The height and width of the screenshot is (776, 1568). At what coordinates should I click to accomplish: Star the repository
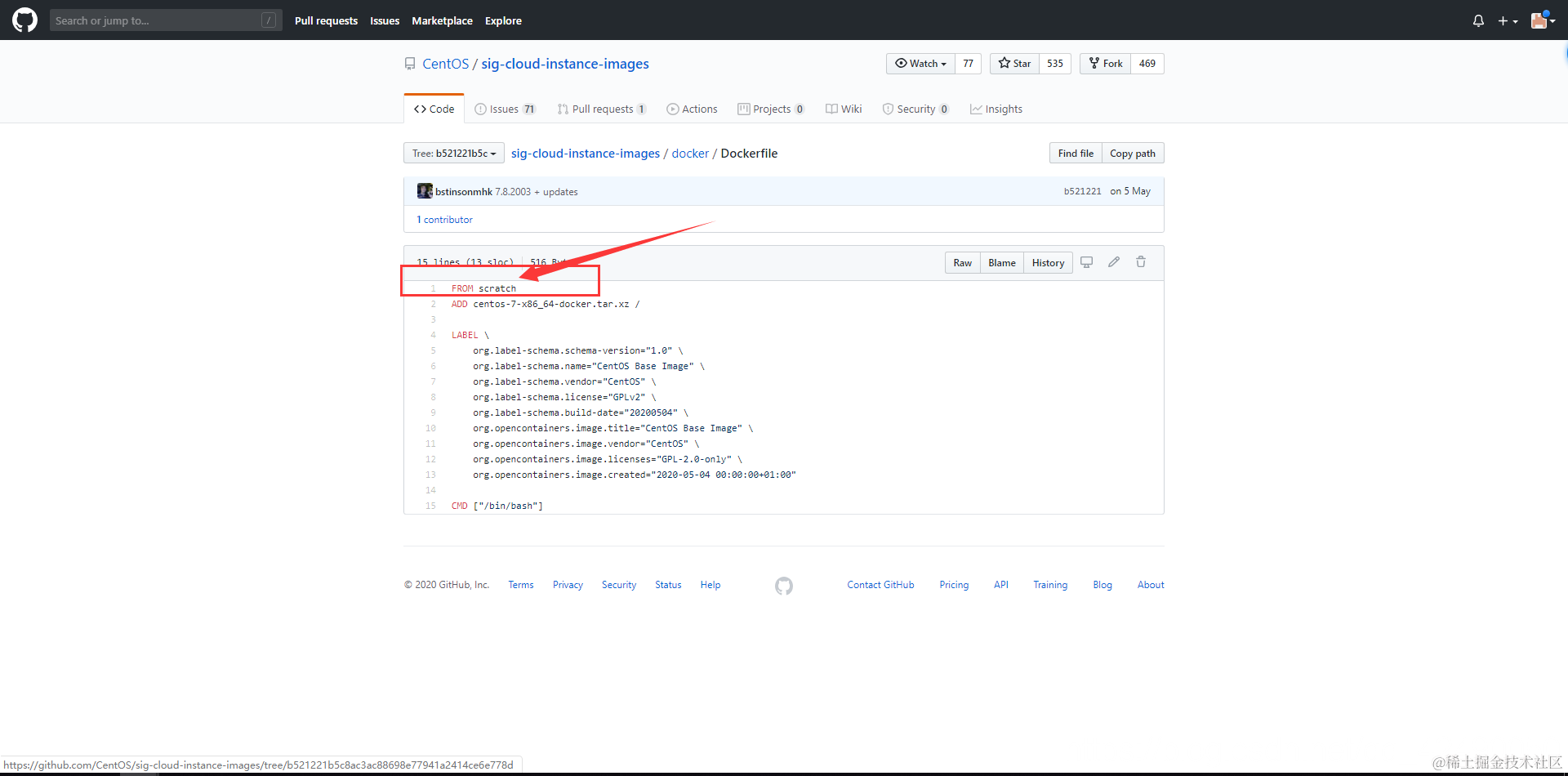point(1014,64)
